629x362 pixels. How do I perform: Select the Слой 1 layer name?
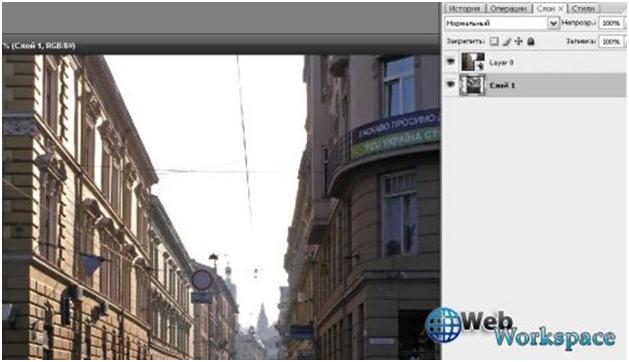[x=502, y=85]
